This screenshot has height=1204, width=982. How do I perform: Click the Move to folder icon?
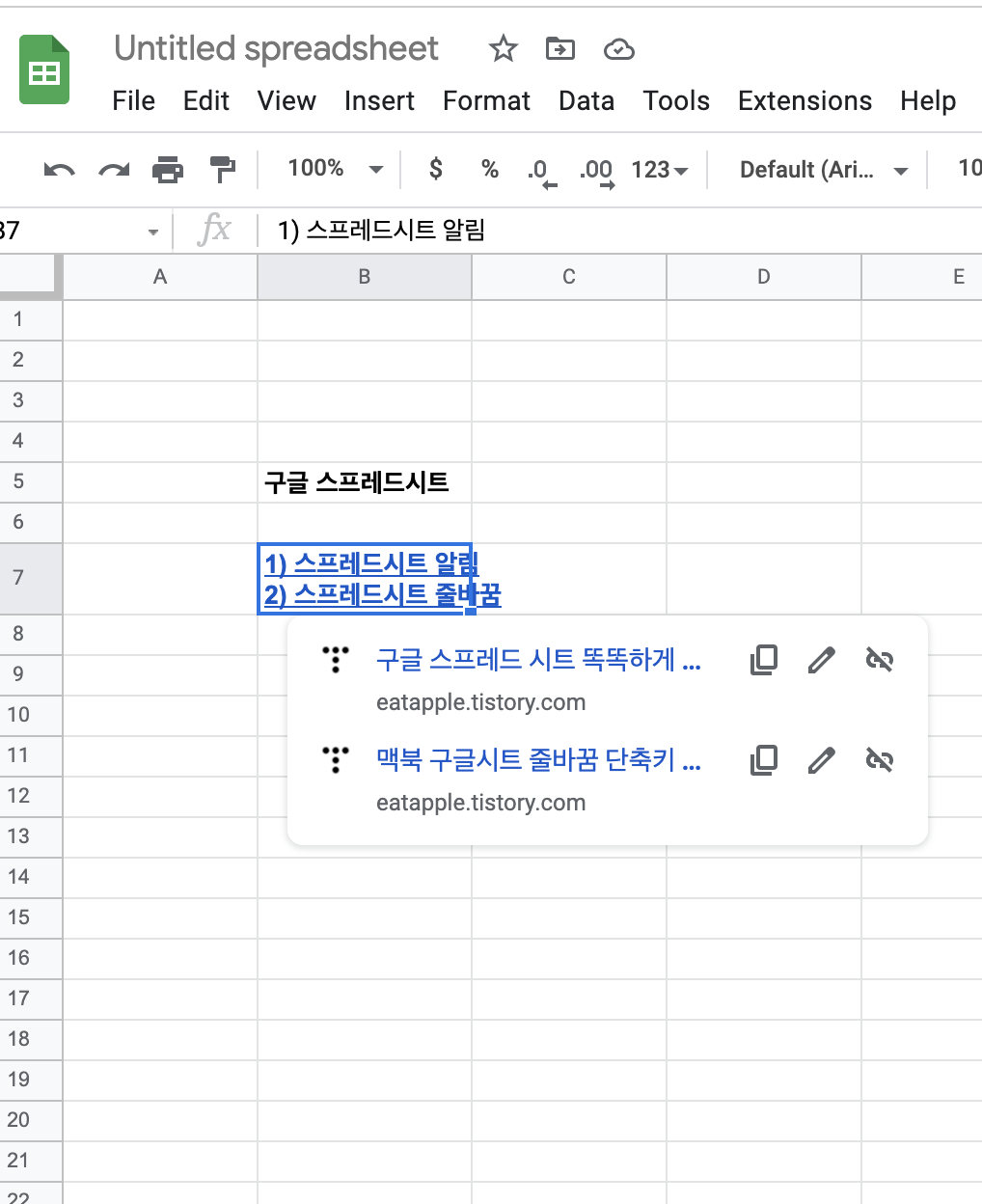coord(560,48)
